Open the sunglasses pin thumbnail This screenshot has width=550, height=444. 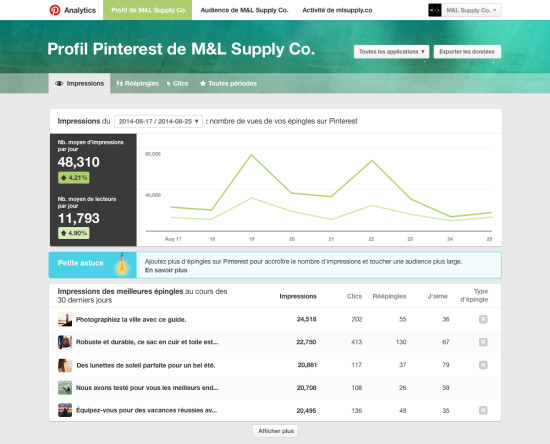tap(65, 365)
